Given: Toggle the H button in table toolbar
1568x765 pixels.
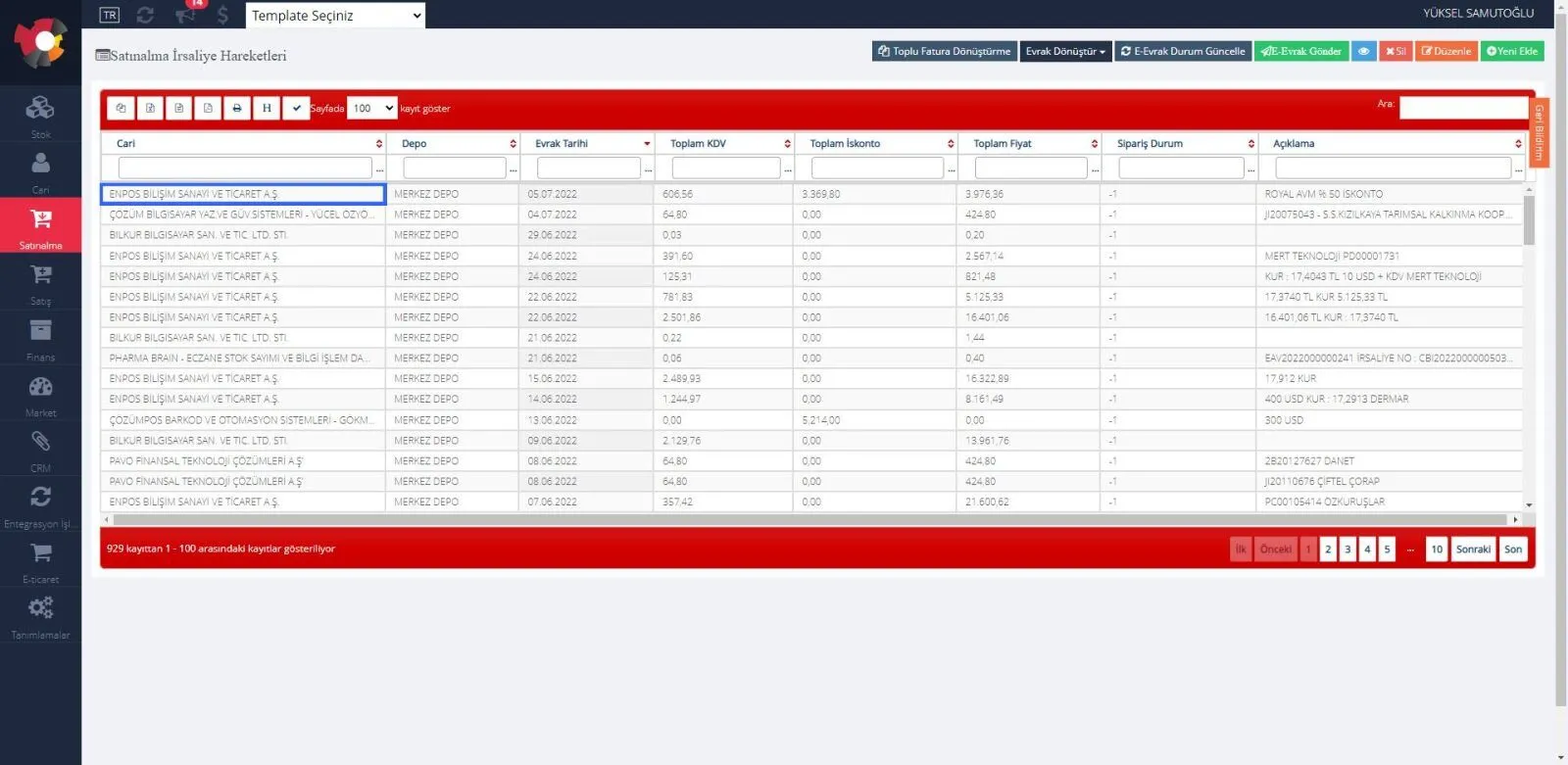Looking at the screenshot, I should pos(267,109).
